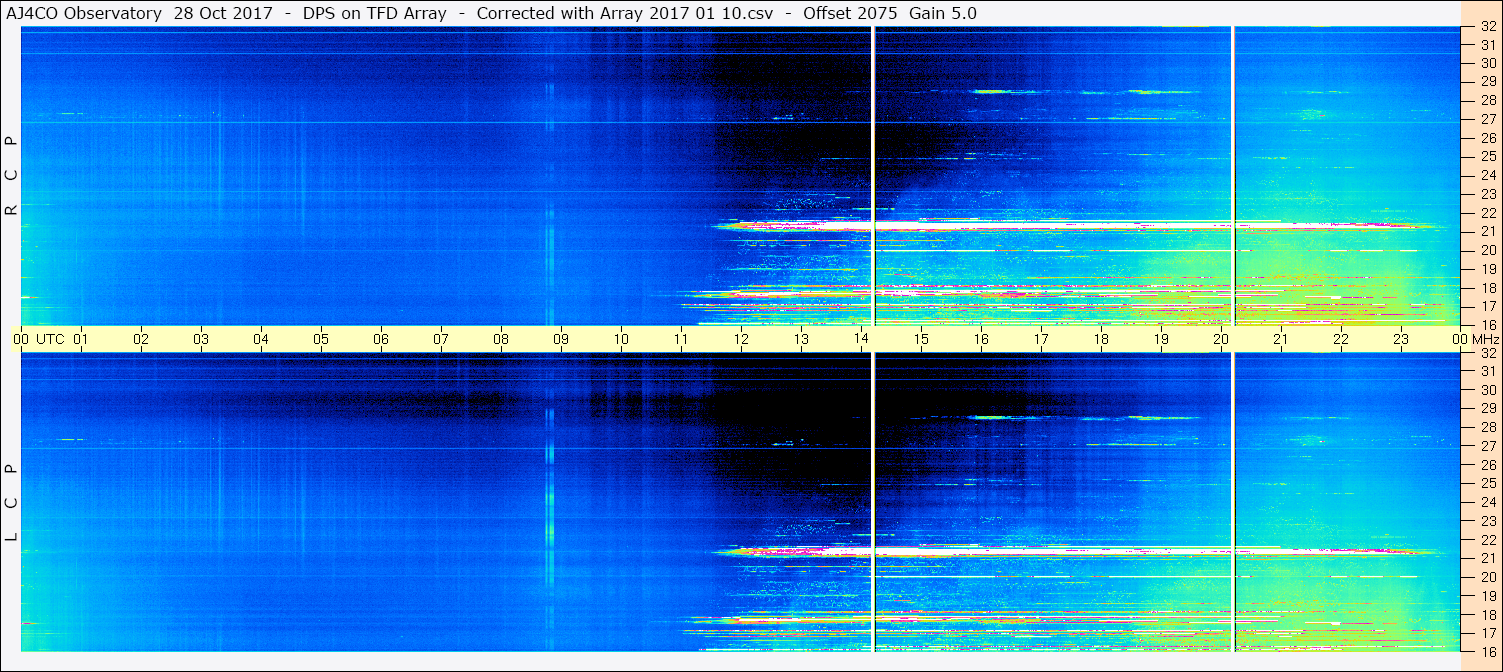Select the 30 MHz label on RCP scale

click(1488, 62)
